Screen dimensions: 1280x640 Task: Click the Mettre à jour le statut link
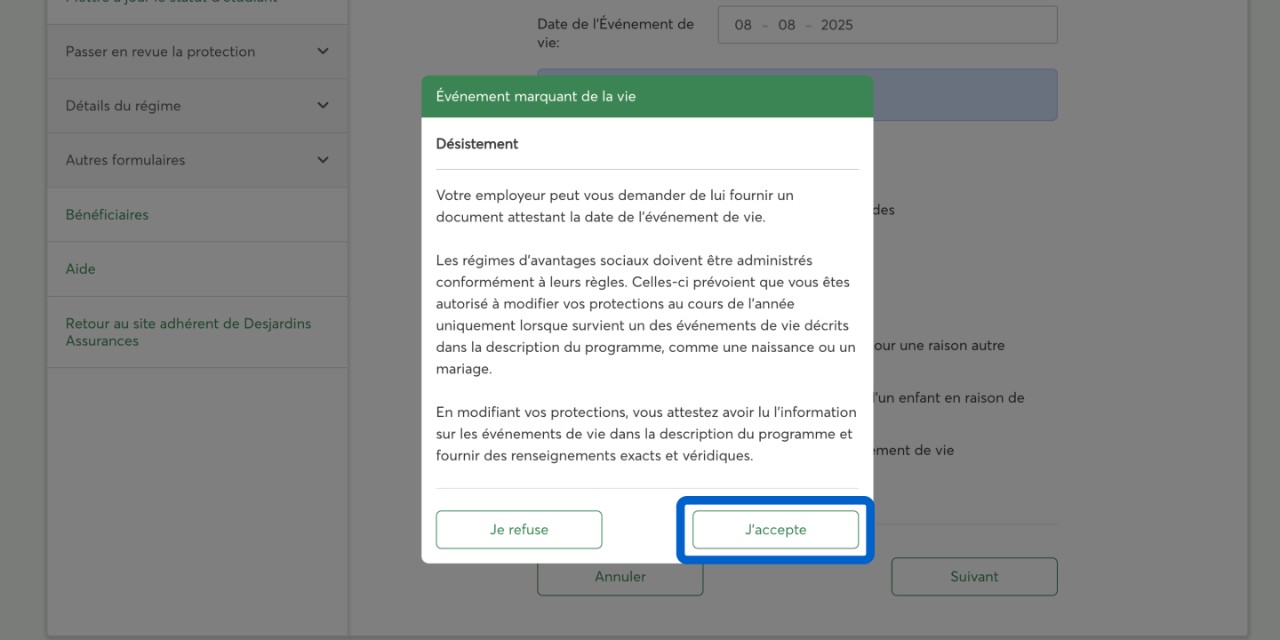click(x=170, y=3)
